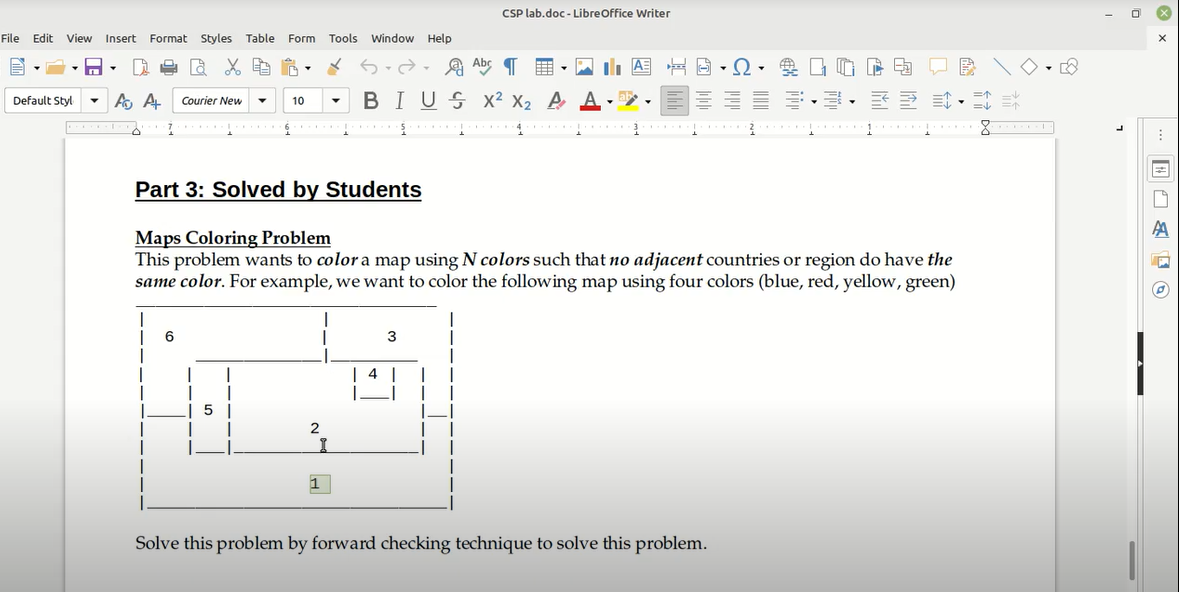1179x592 pixels.
Task: Open the paragraph style dropdown
Action: [94, 100]
